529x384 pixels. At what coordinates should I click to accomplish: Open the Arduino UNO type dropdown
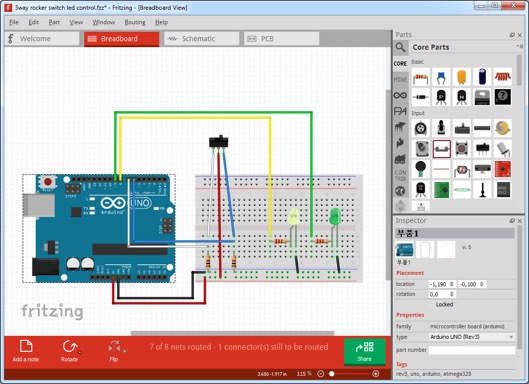point(472,337)
